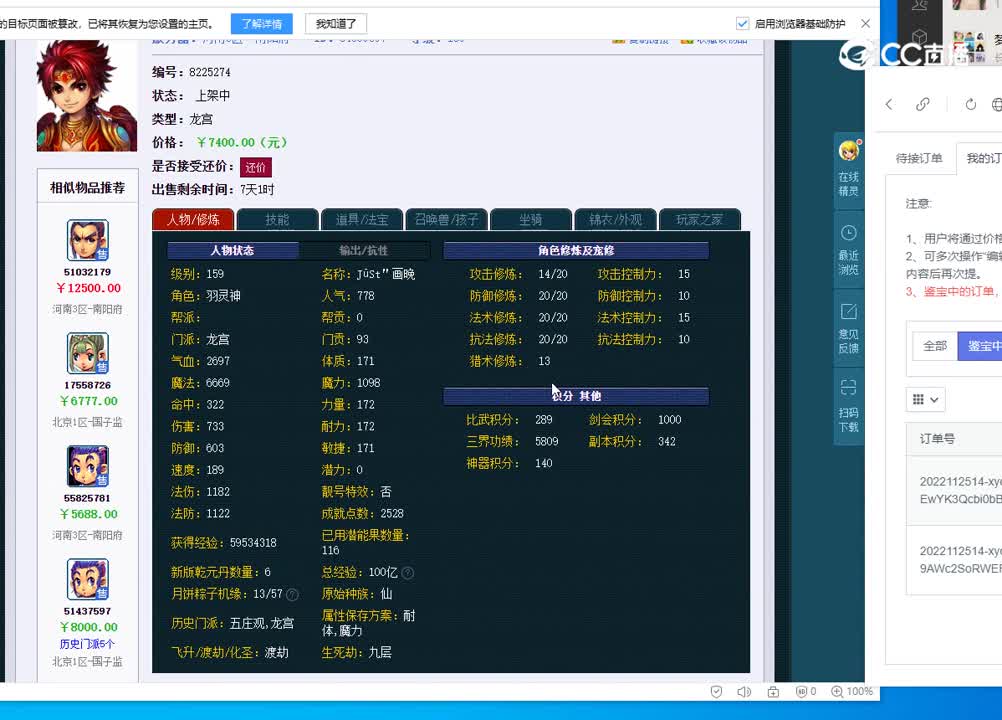Open 最近浏览 recent browsing clock icon

[x=849, y=233]
